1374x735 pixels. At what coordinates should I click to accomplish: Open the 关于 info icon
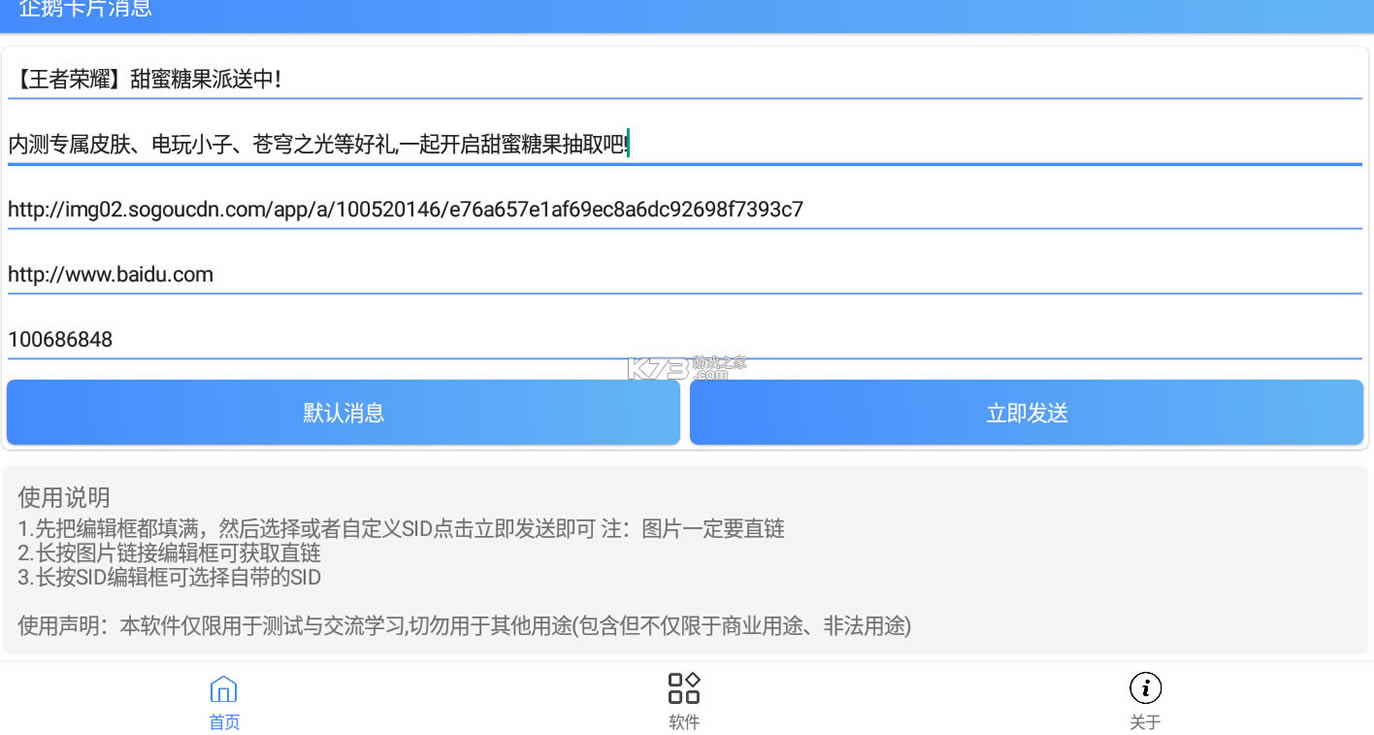(x=1145, y=688)
